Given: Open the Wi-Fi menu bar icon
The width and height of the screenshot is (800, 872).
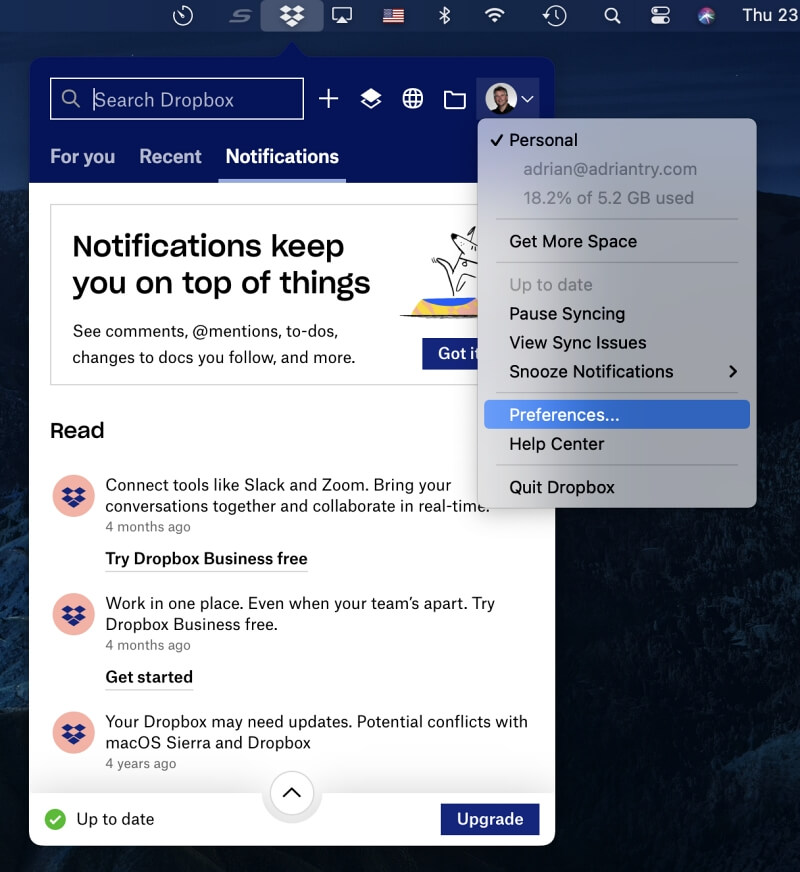Looking at the screenshot, I should [494, 15].
